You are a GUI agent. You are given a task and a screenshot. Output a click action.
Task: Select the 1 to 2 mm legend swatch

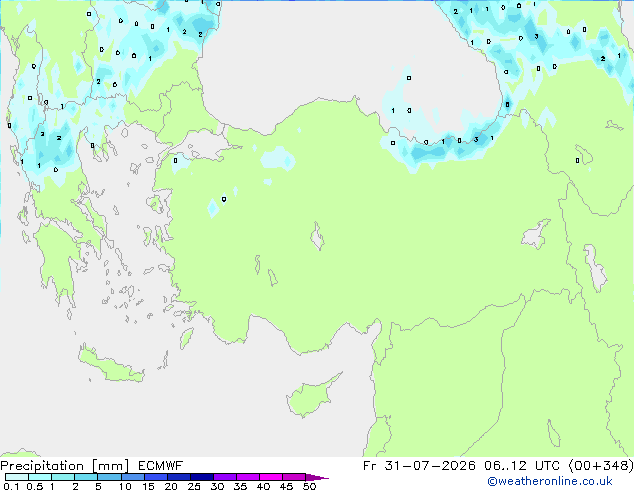(x=63, y=477)
